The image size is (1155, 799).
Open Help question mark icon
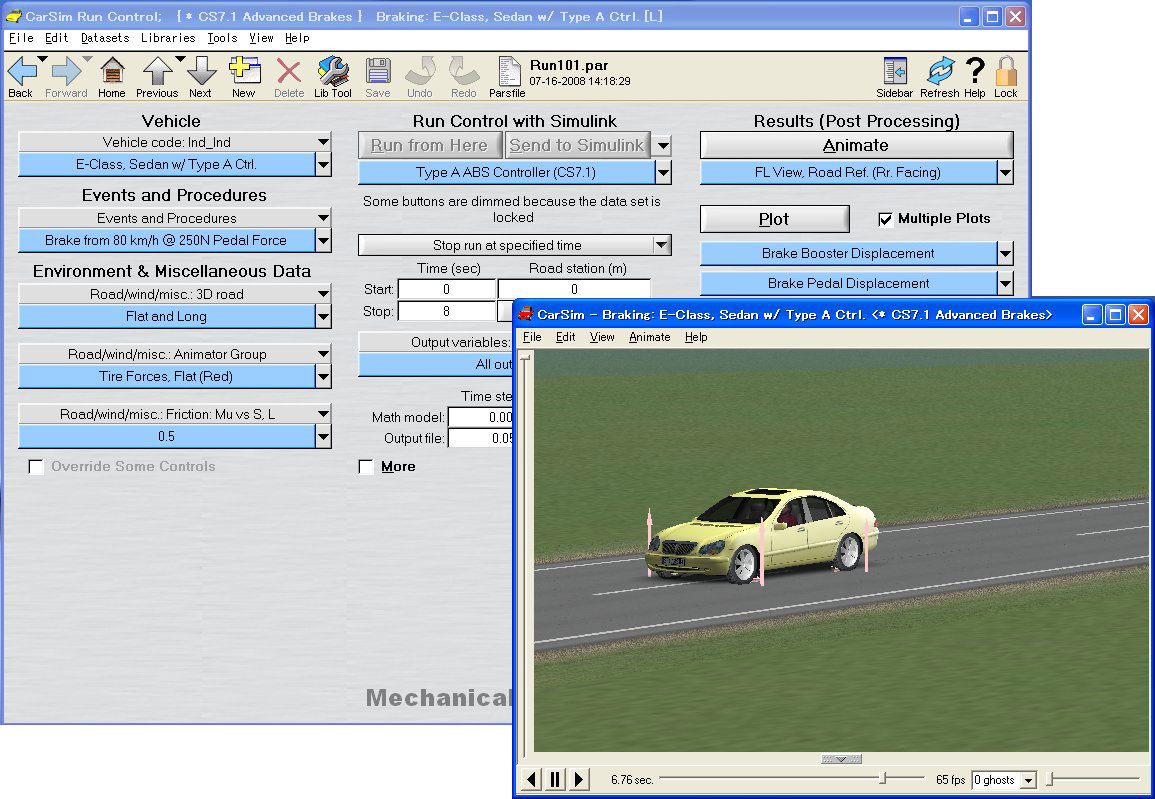point(975,71)
